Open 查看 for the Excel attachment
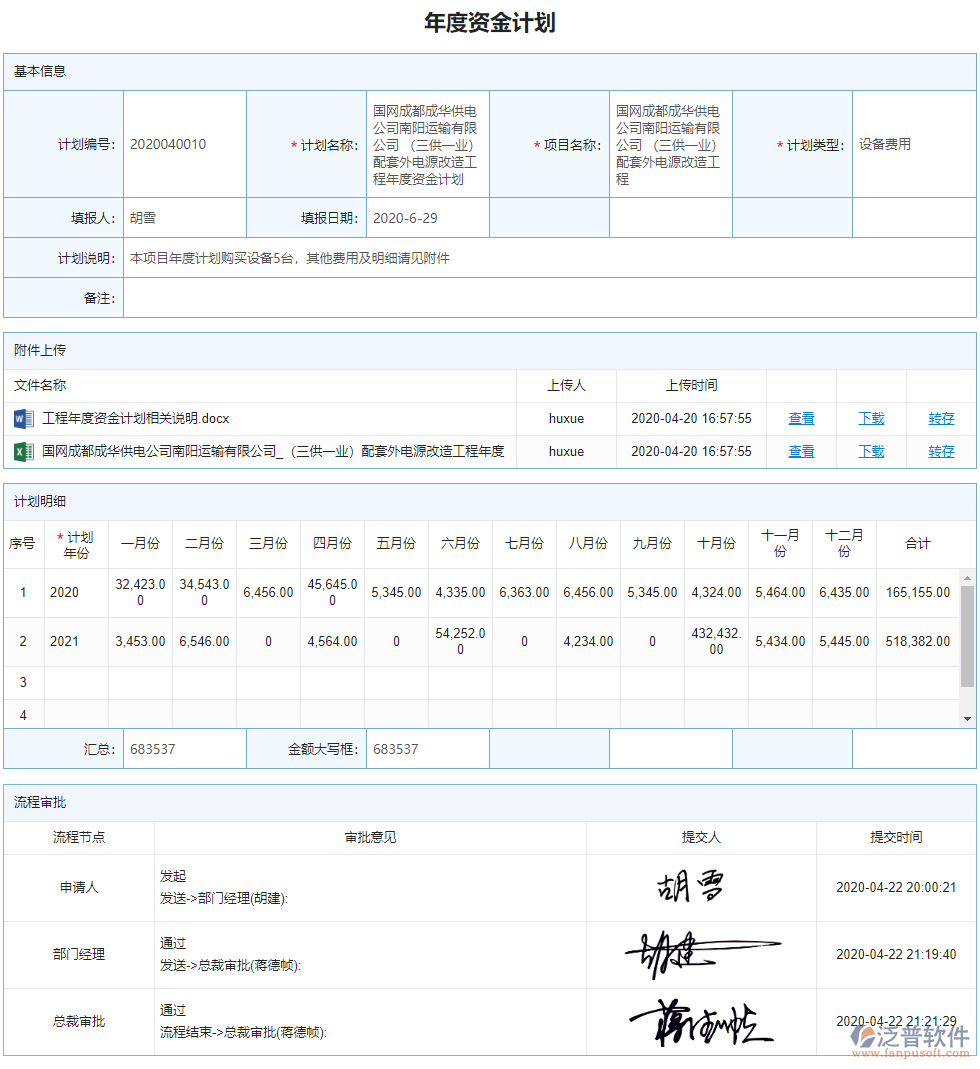 (800, 451)
